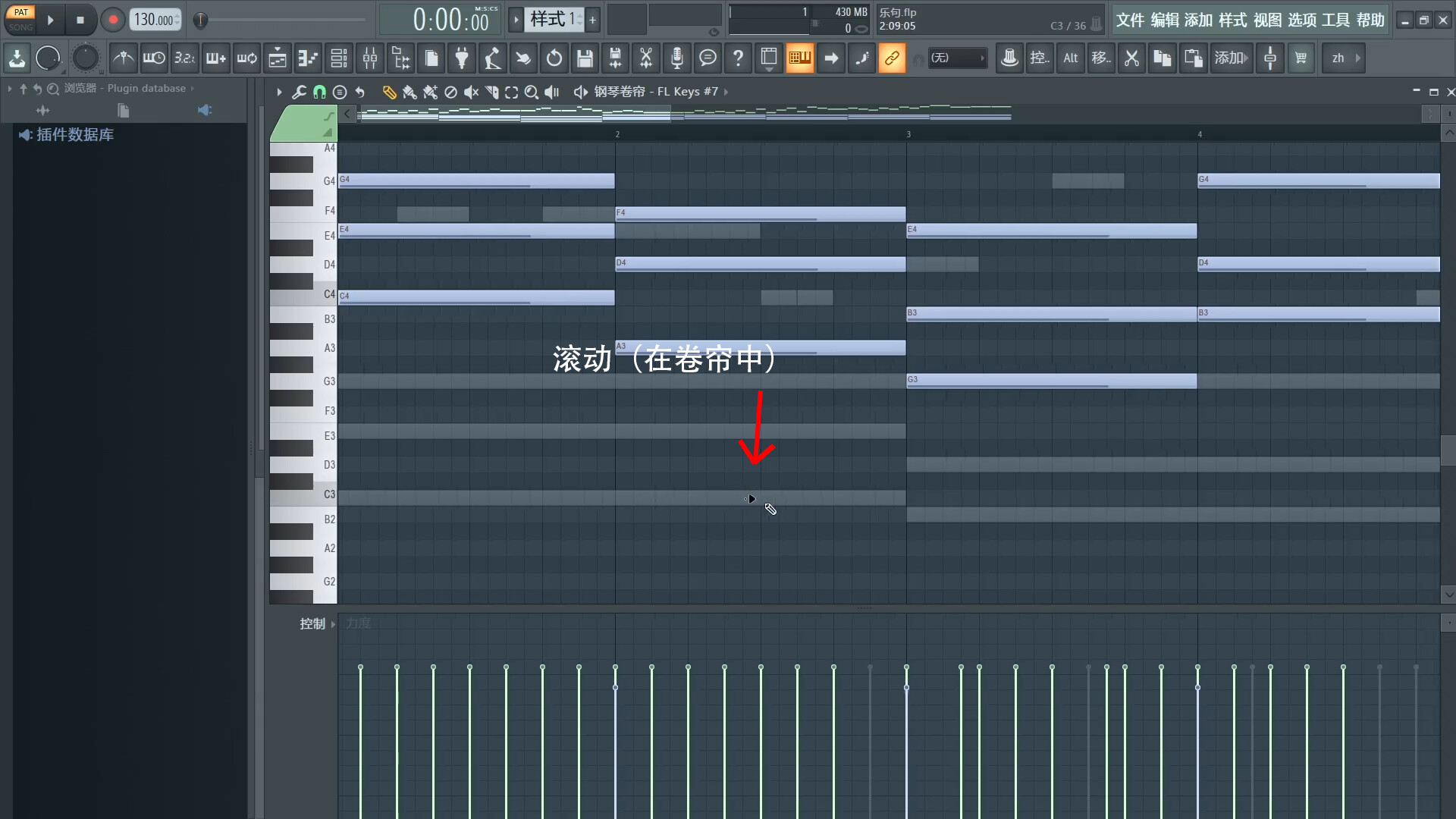
Task: Open the 文件 menu
Action: point(1129,20)
